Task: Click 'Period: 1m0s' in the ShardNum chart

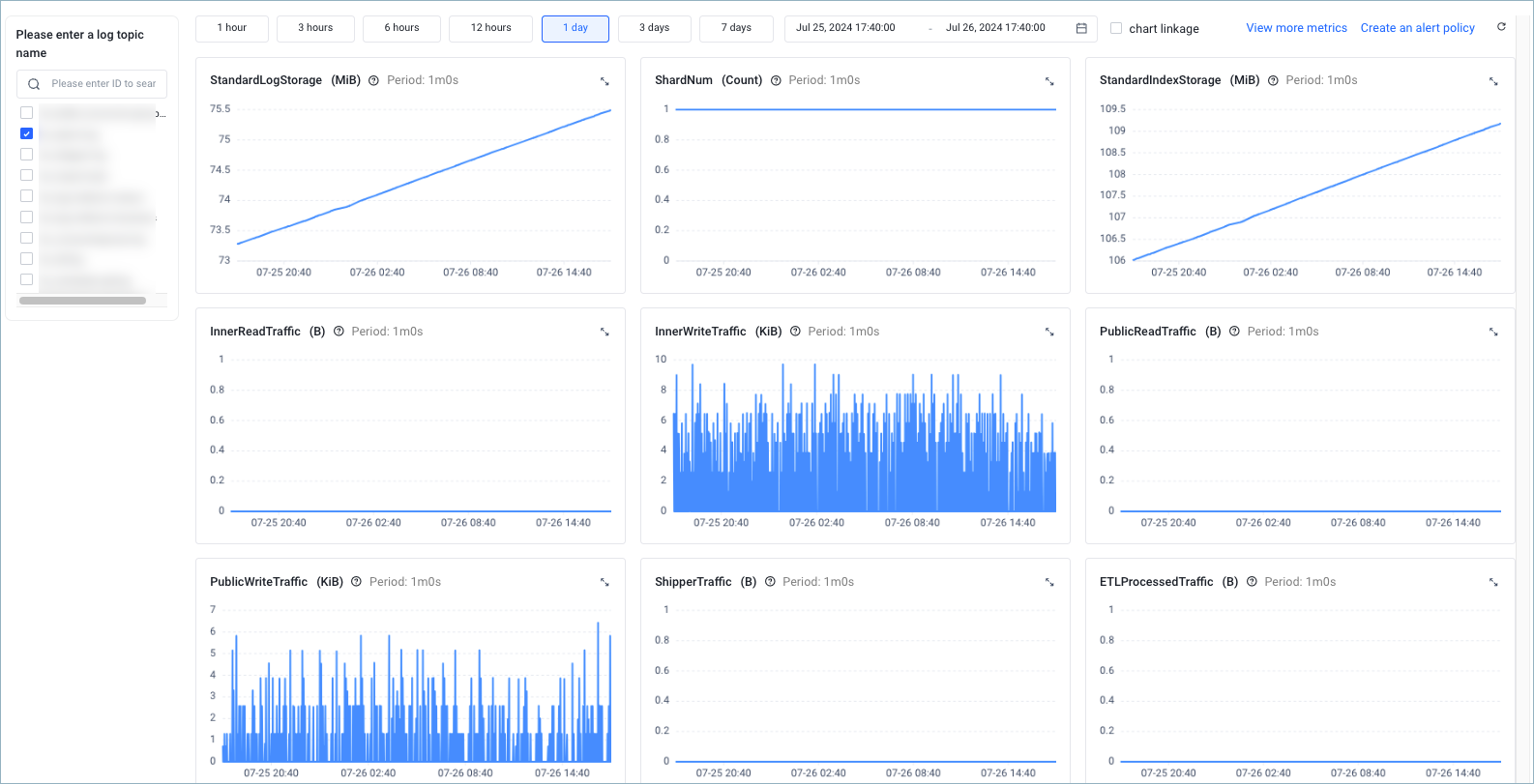Action: click(824, 80)
